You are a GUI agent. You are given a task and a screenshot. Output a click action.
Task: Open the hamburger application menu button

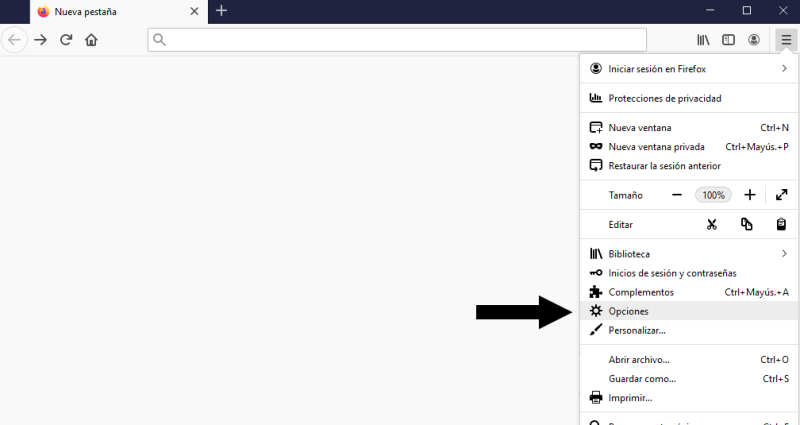(x=786, y=40)
